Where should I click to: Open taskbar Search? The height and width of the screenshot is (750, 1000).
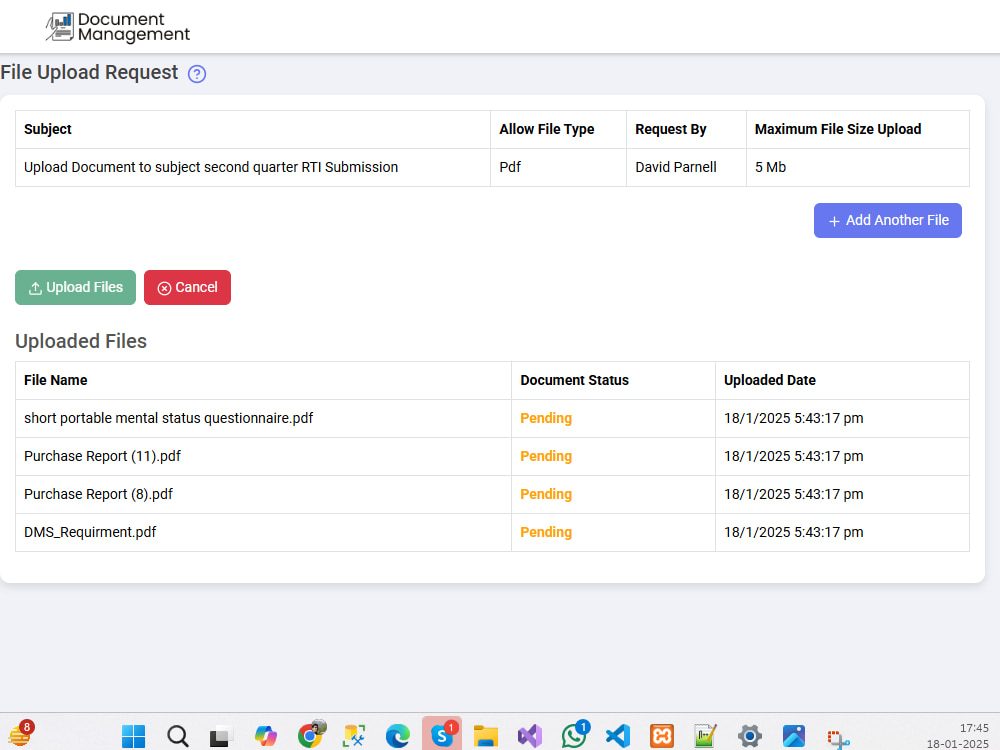point(177,736)
